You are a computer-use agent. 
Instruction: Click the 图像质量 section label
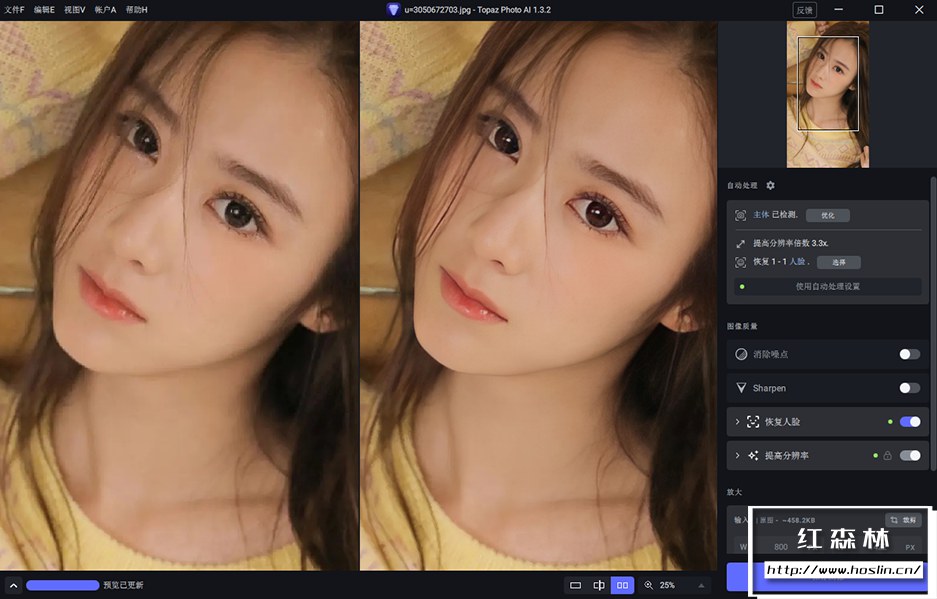coord(742,326)
